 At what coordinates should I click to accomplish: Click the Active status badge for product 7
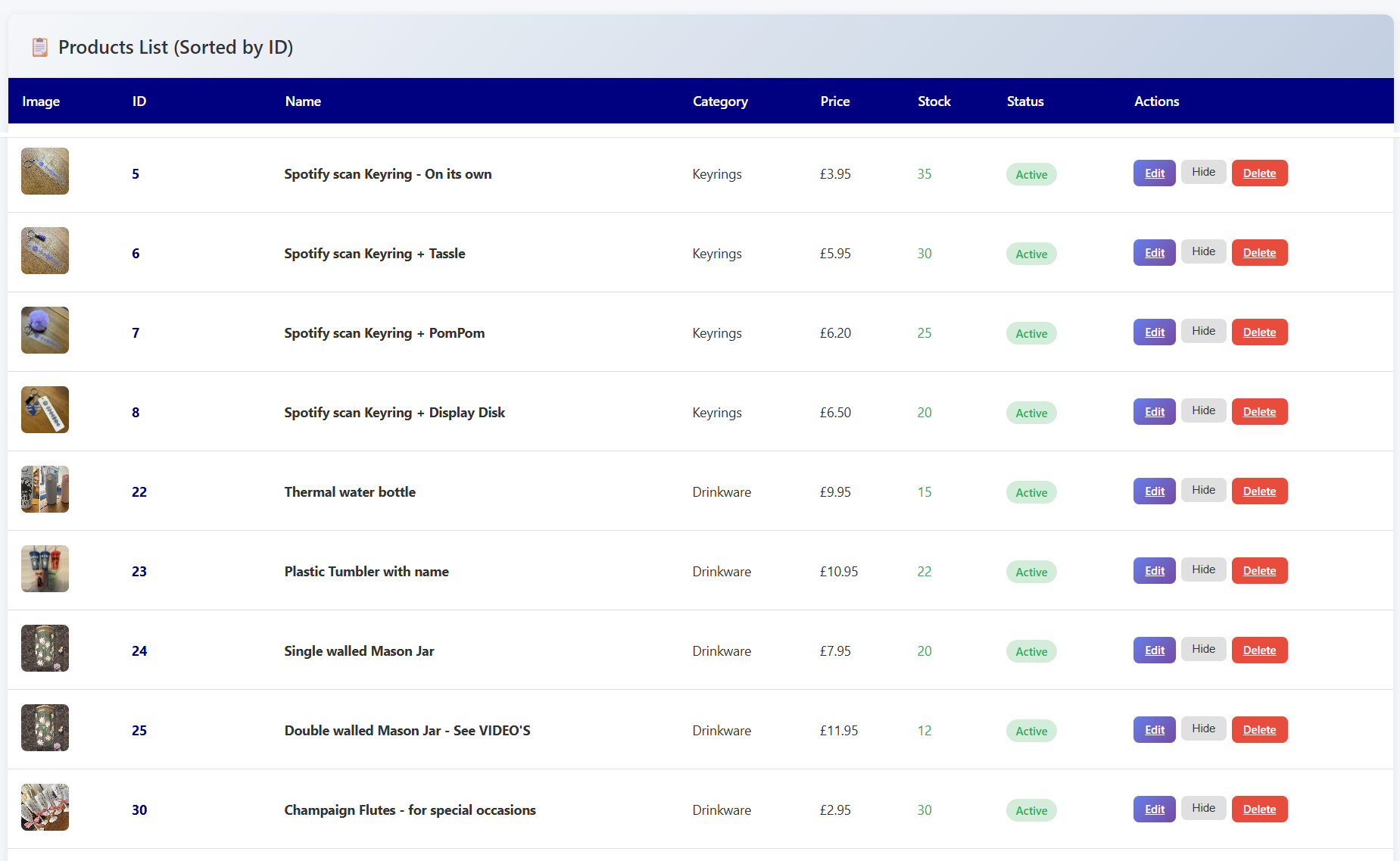click(x=1031, y=333)
